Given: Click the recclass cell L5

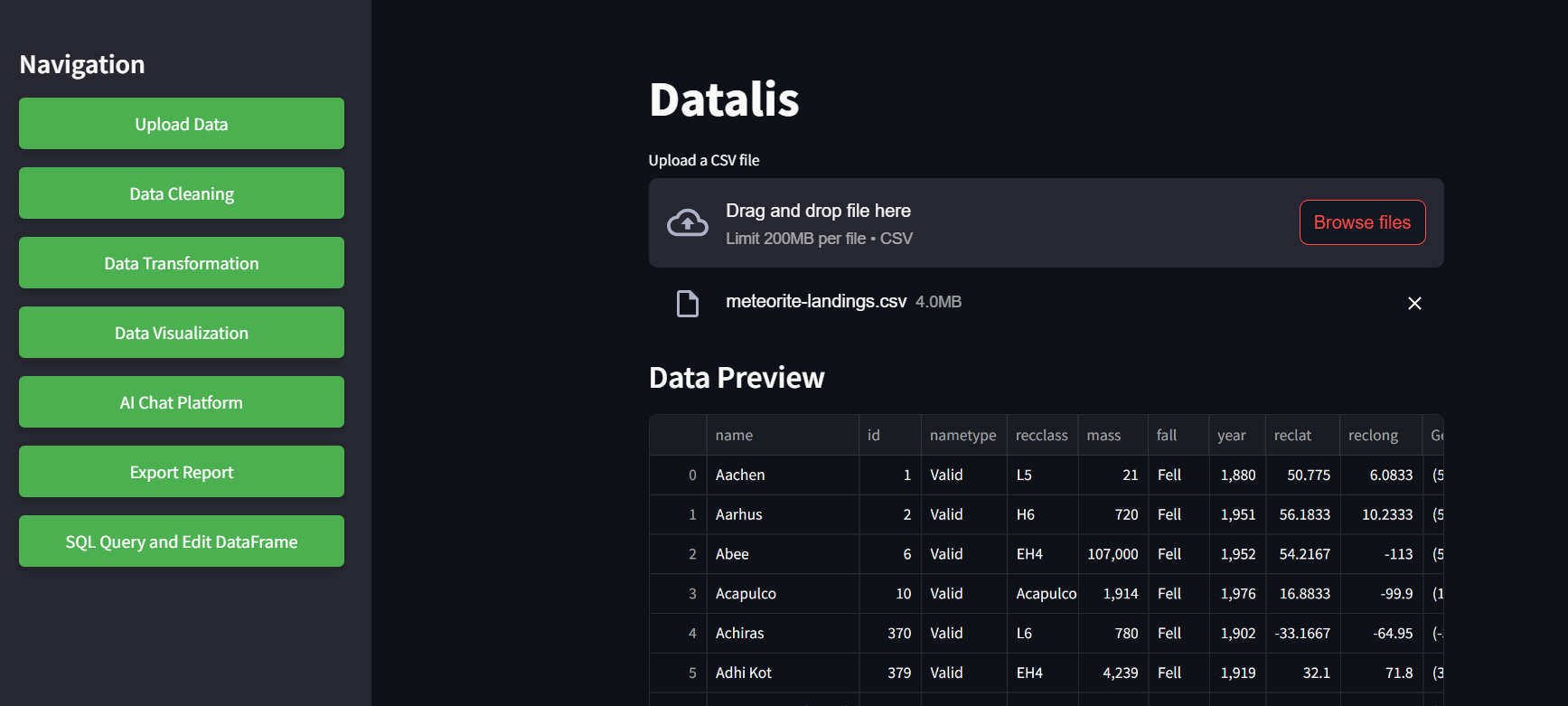Looking at the screenshot, I should click(x=1042, y=475).
